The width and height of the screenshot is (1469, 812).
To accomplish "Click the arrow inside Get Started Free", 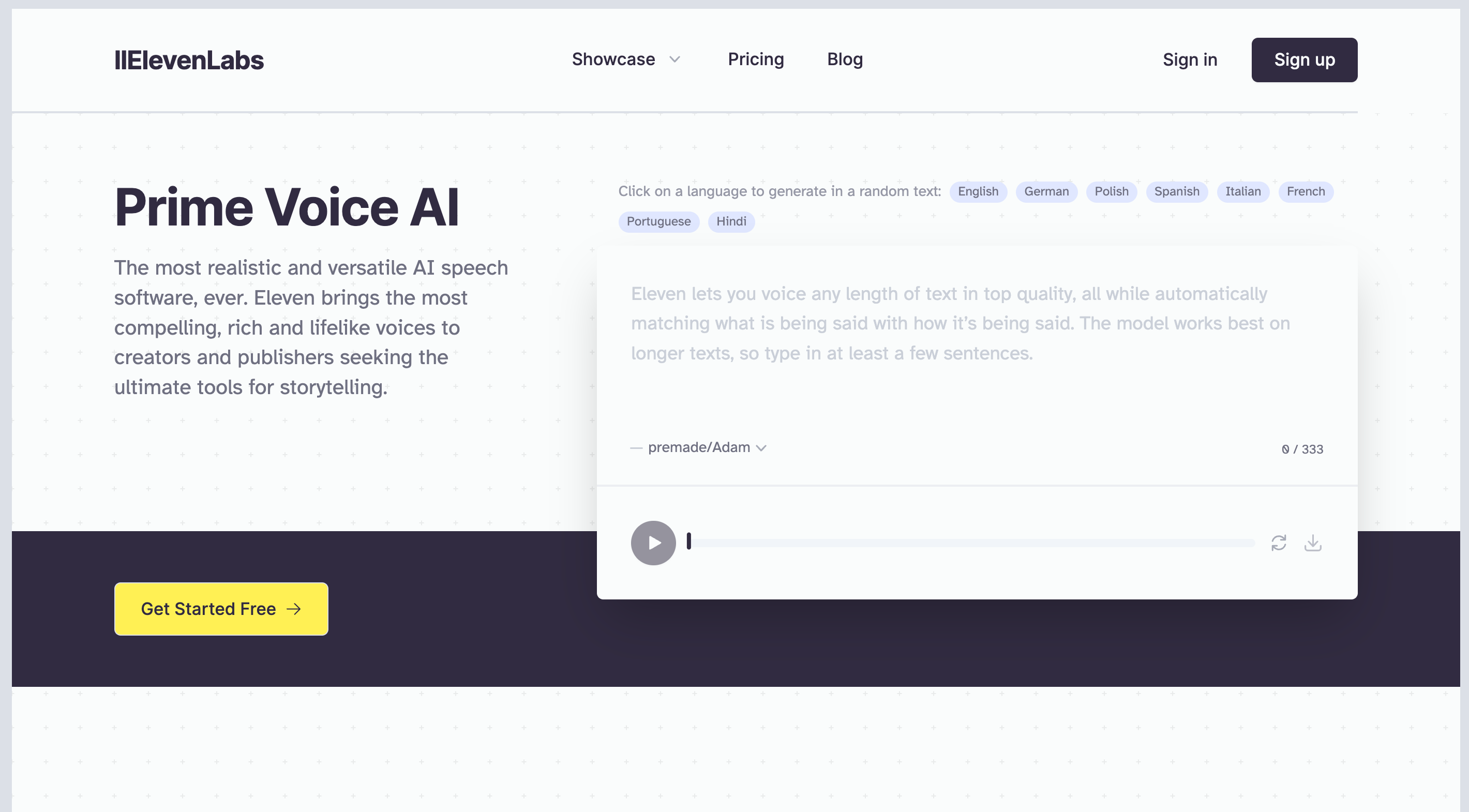I will (x=294, y=609).
